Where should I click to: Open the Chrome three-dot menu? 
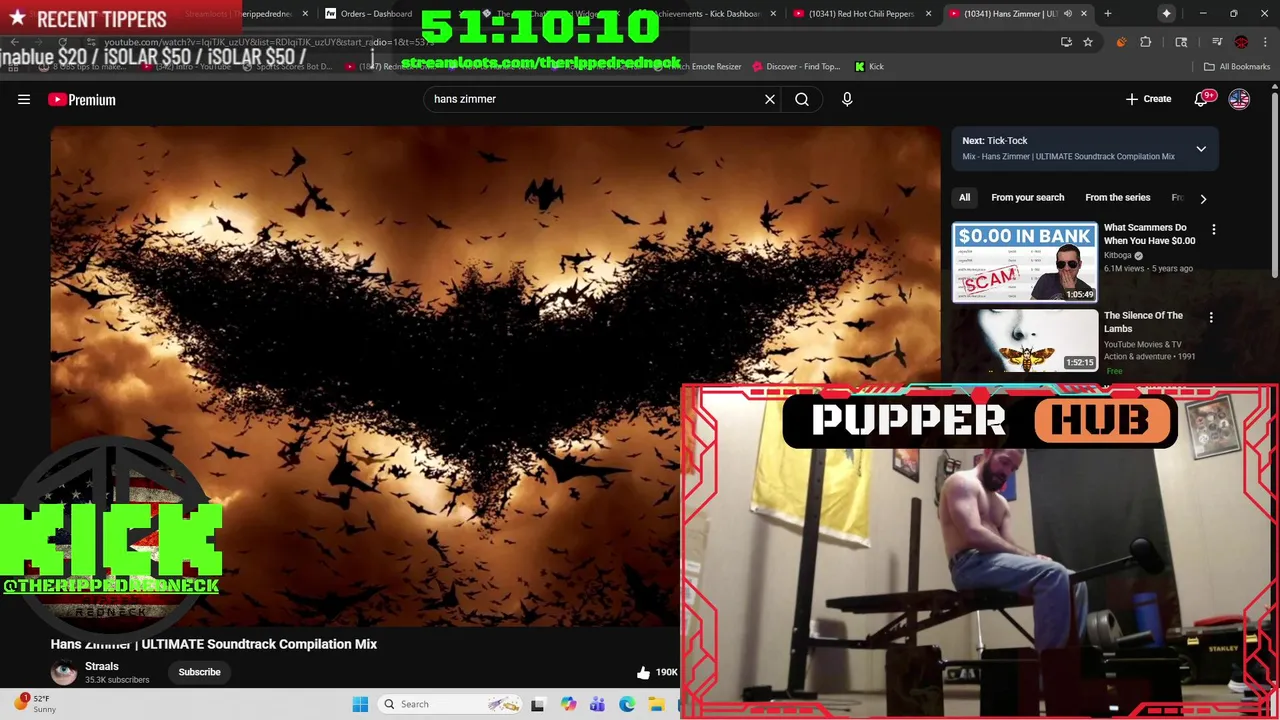[x=1265, y=42]
